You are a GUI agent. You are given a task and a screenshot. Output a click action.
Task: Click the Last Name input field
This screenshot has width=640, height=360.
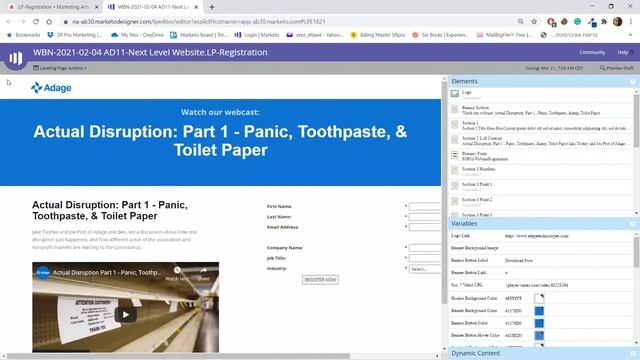(425, 217)
